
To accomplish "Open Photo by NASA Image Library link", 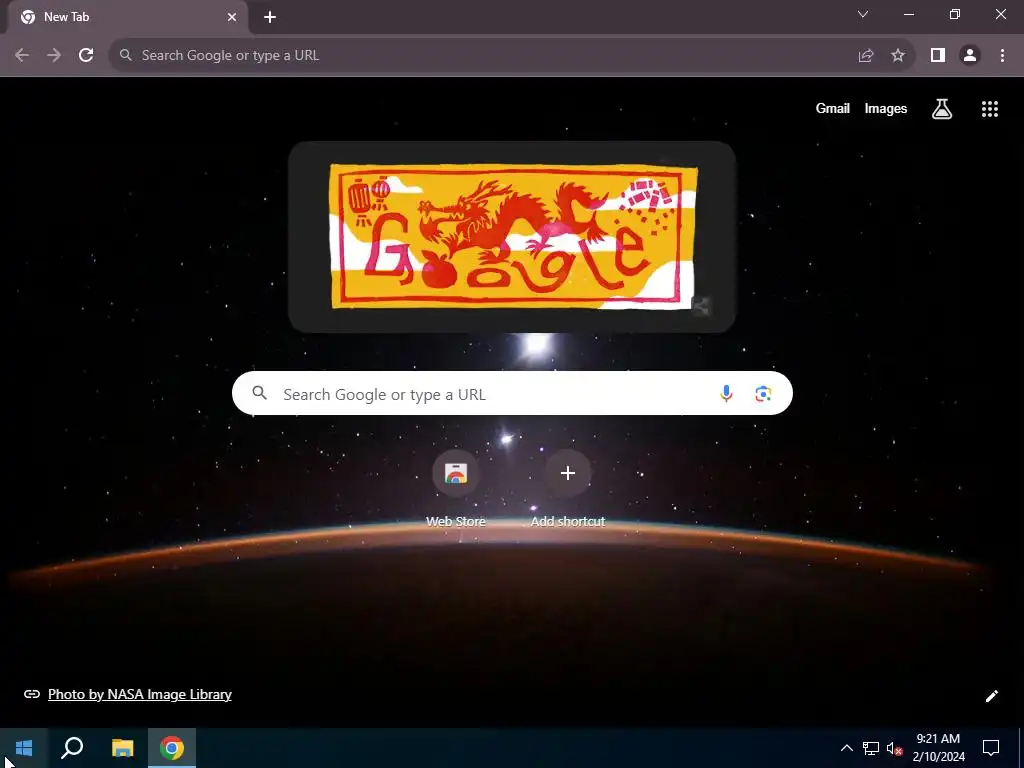I will pos(140,694).
